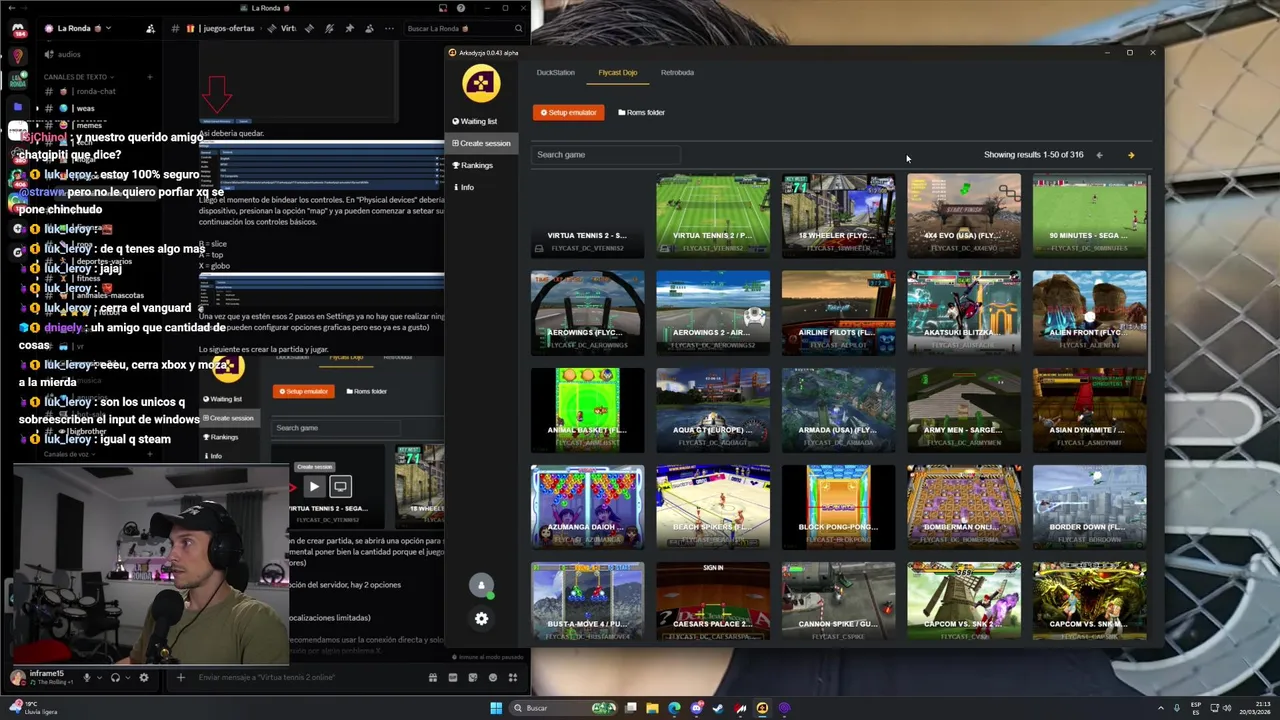Open File Explorer from the taskbar
Screen dimensions: 1280x720
click(652, 708)
